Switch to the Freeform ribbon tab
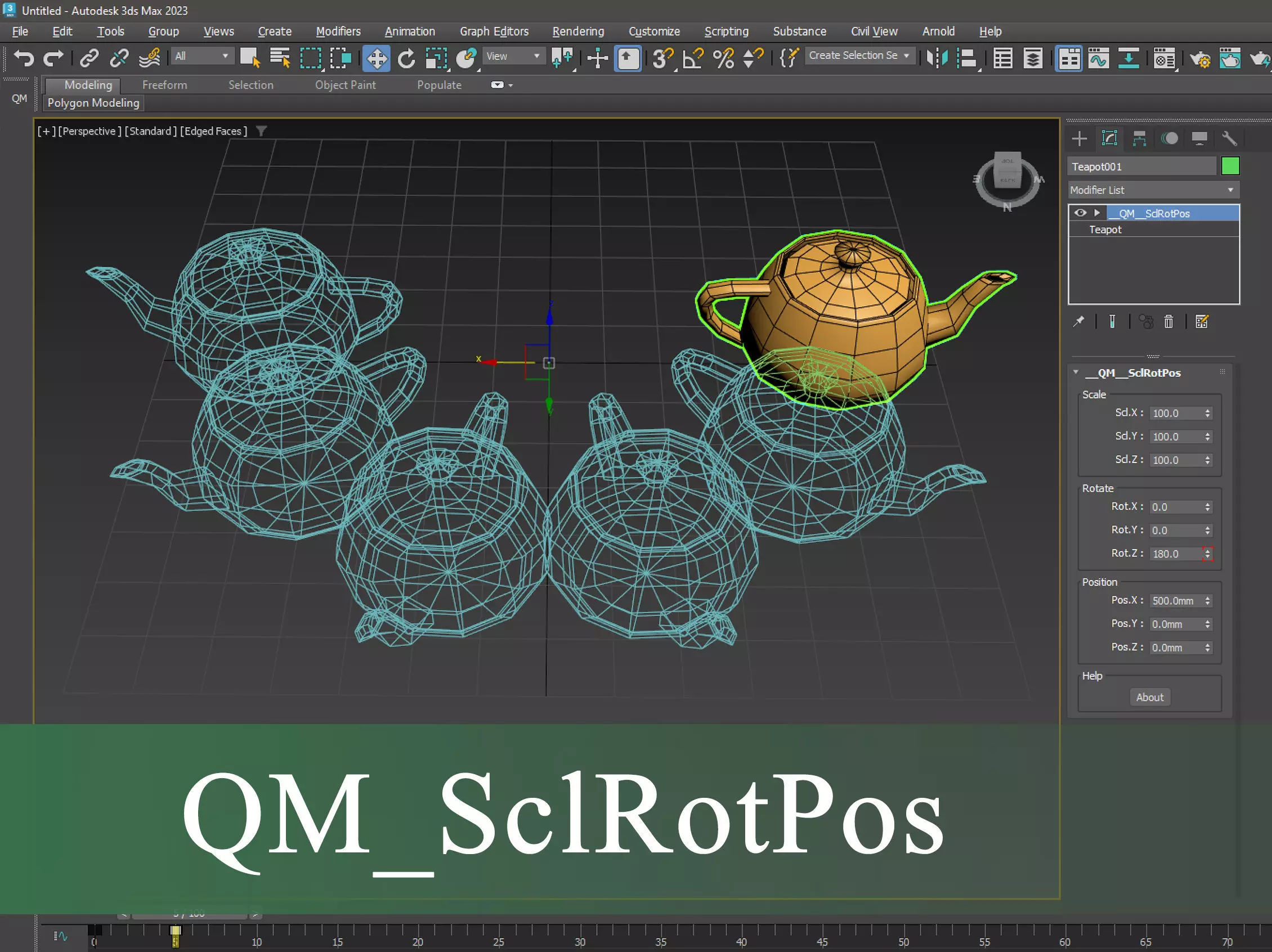The image size is (1272, 952). pos(164,84)
